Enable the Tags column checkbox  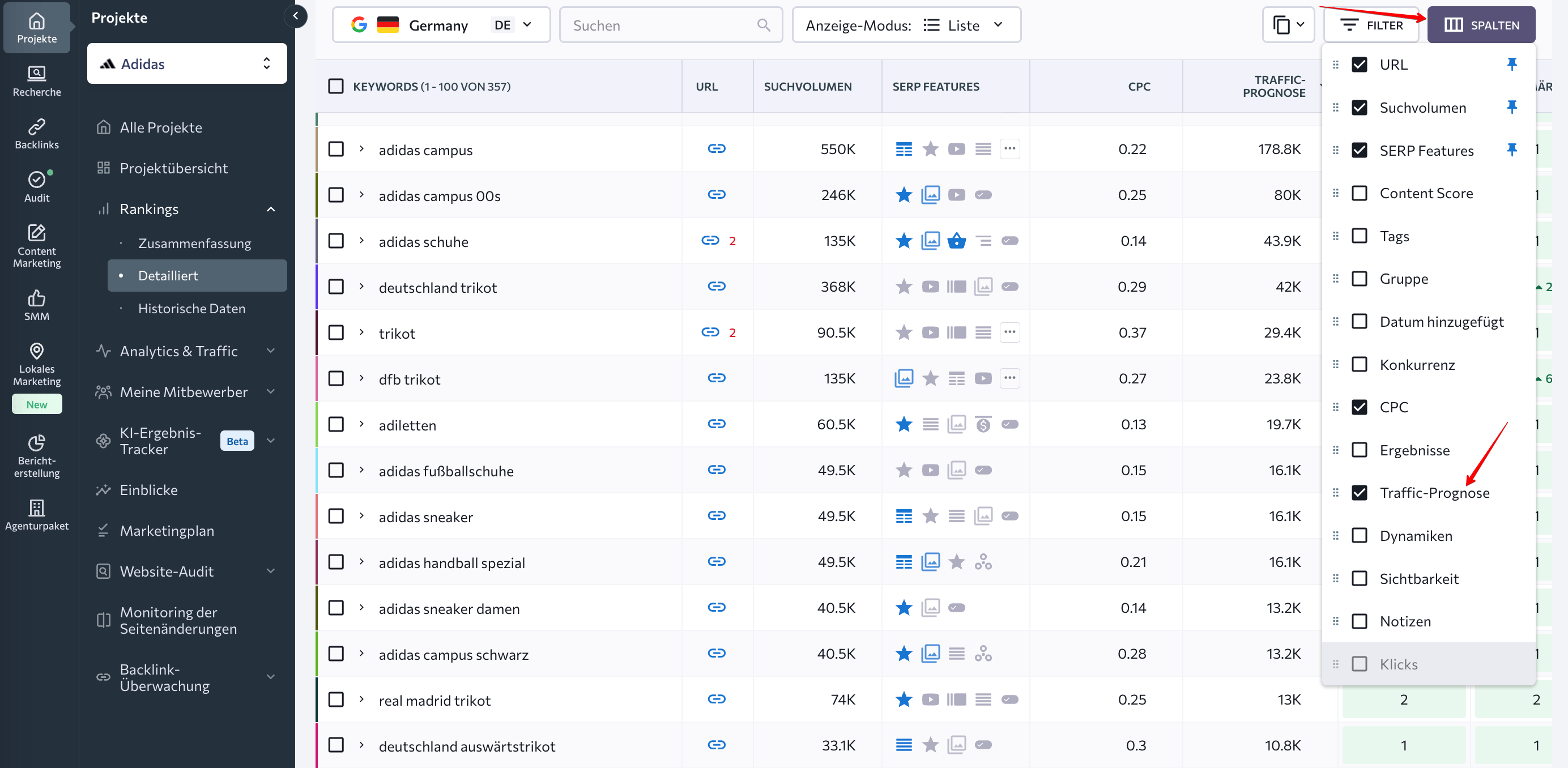(x=1360, y=236)
